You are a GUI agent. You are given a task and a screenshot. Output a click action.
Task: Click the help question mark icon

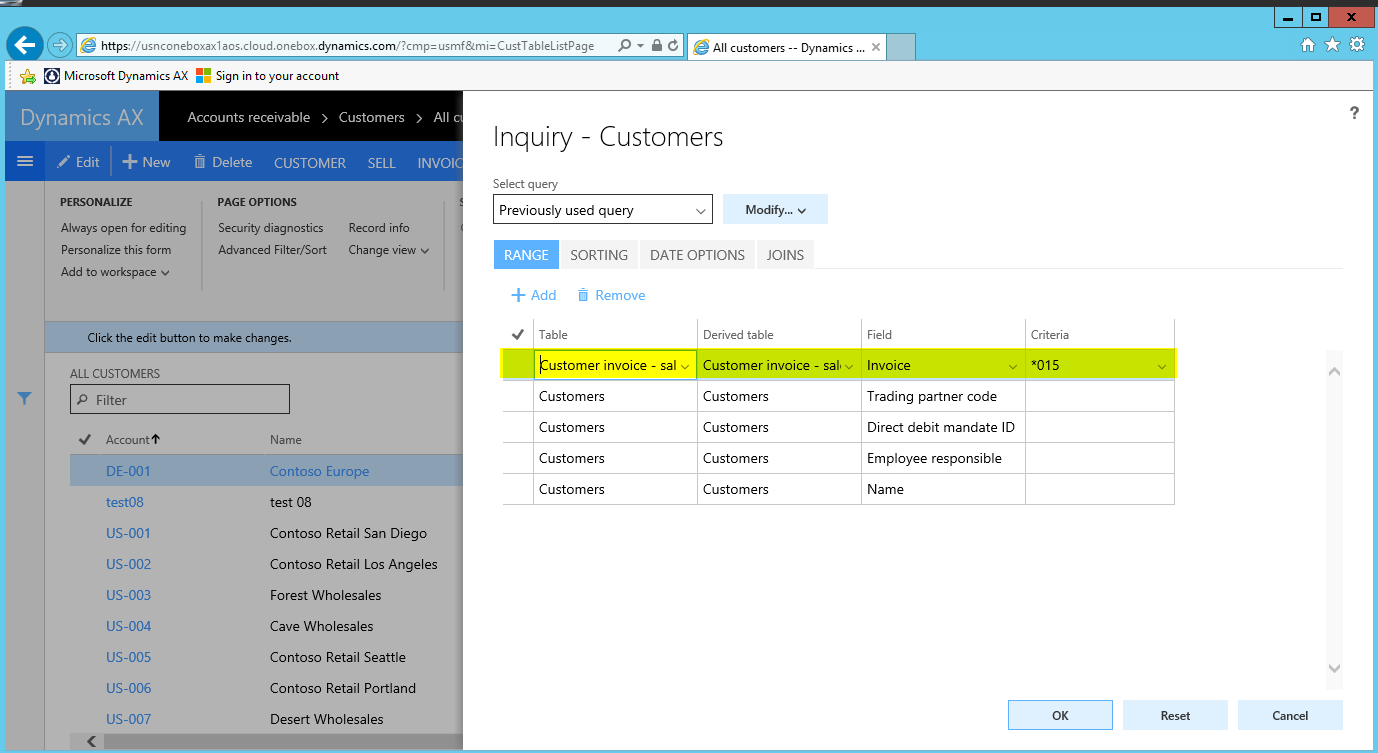[x=1354, y=114]
